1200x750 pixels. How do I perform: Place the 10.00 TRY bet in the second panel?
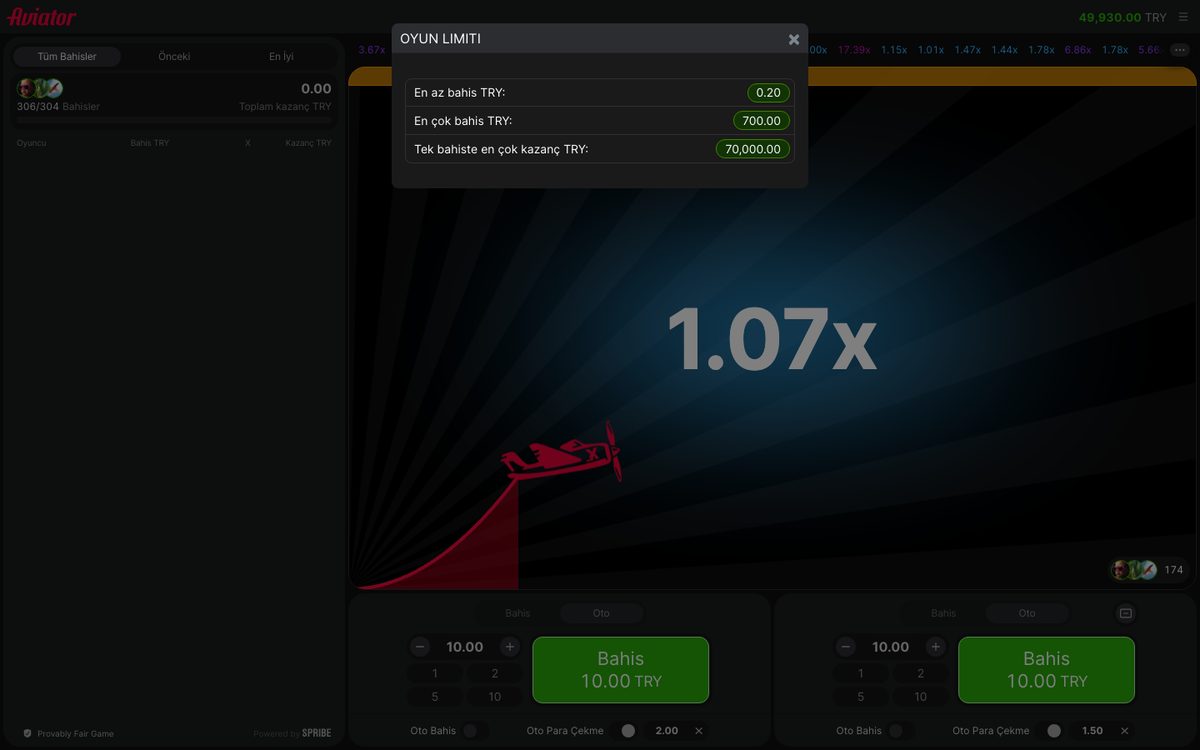pos(1046,670)
